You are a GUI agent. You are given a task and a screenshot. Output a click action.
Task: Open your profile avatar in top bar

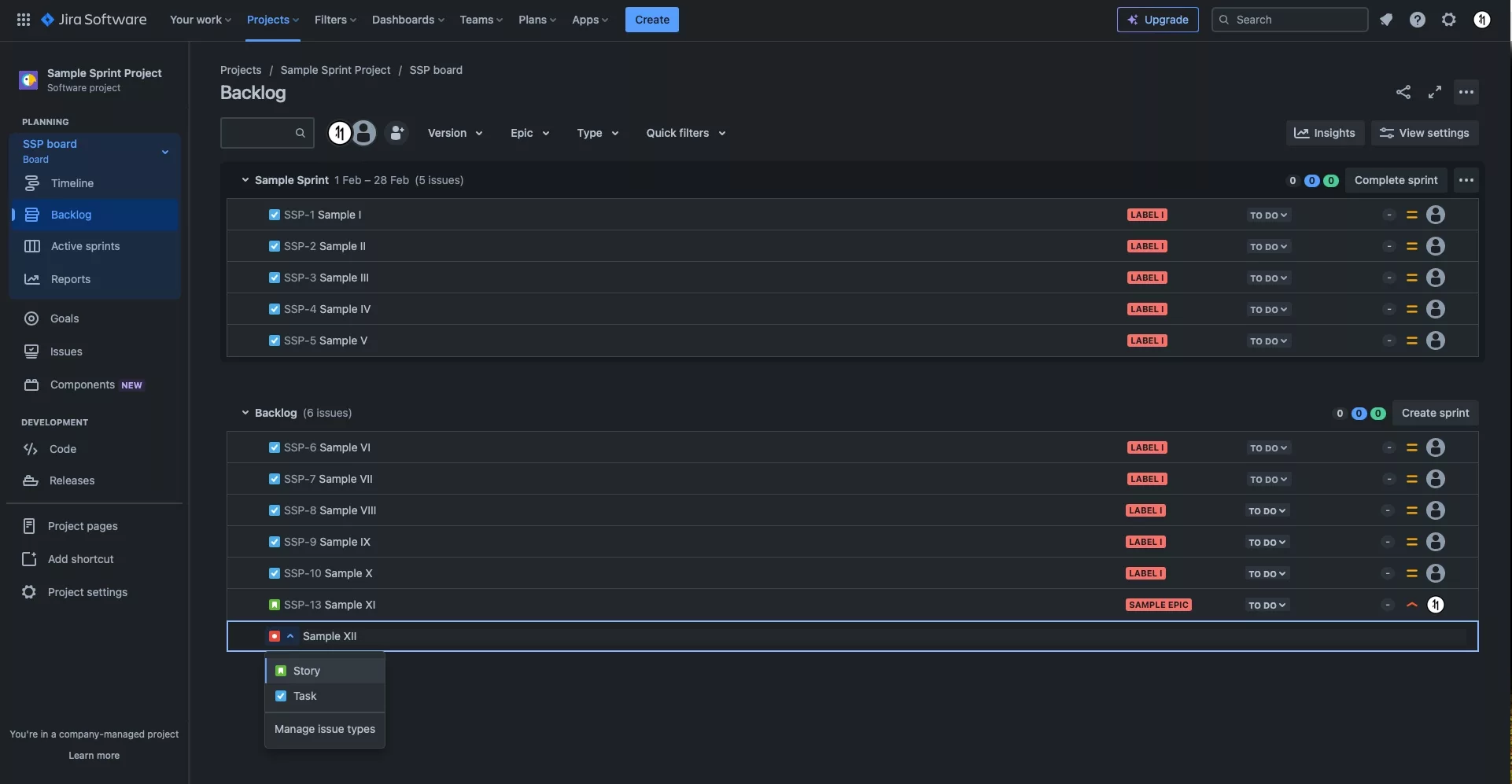(1482, 20)
